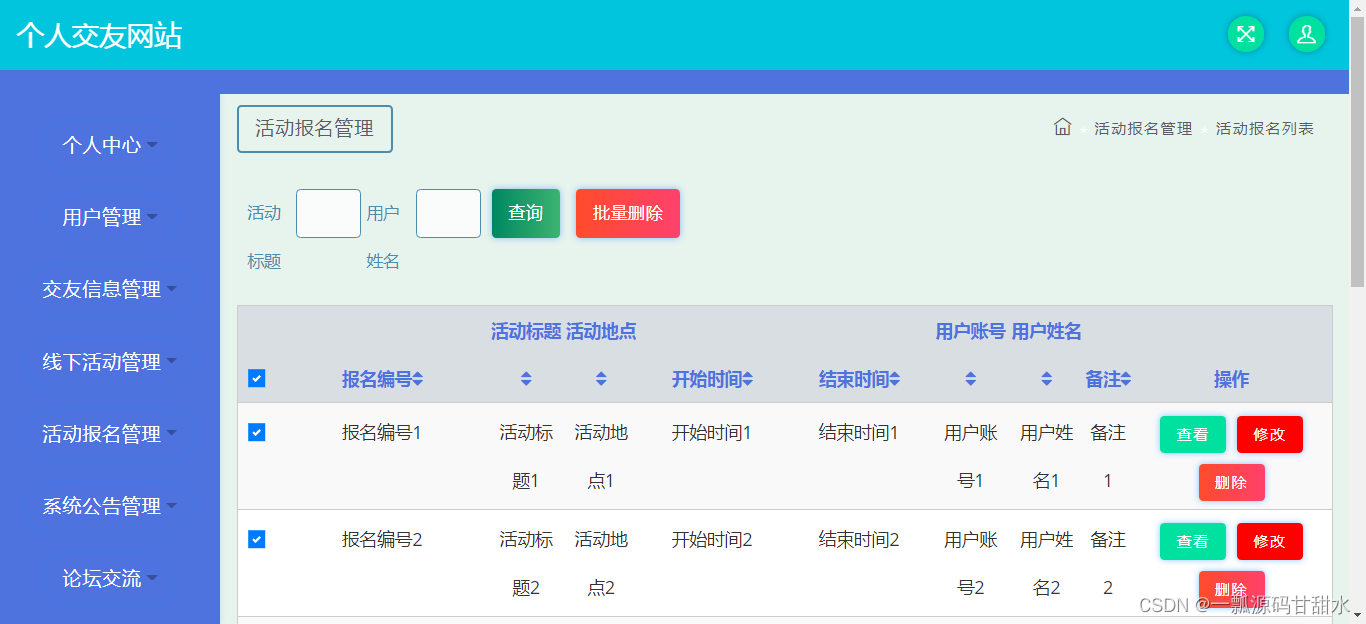Screen dimensions: 1366x624
Task: Click the 操作 column header
Action: tap(1231, 379)
